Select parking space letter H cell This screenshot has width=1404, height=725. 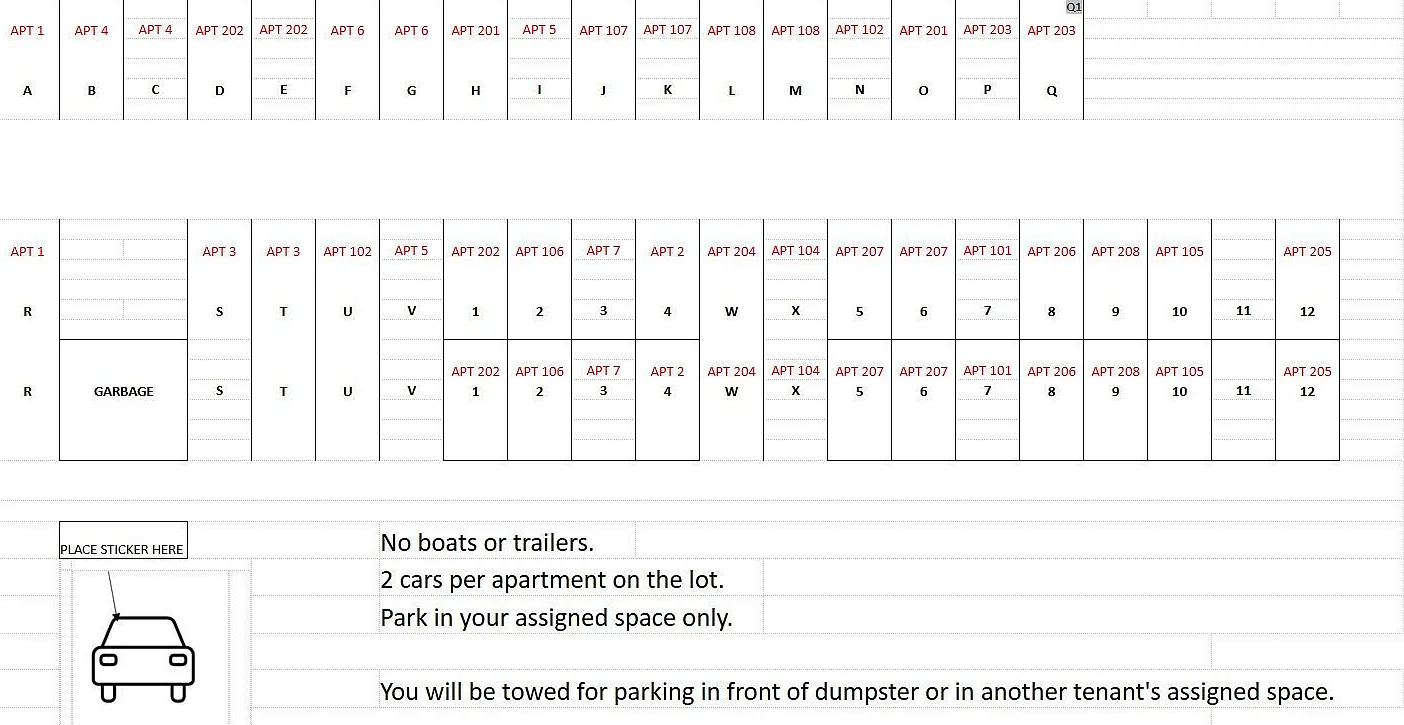tap(475, 90)
